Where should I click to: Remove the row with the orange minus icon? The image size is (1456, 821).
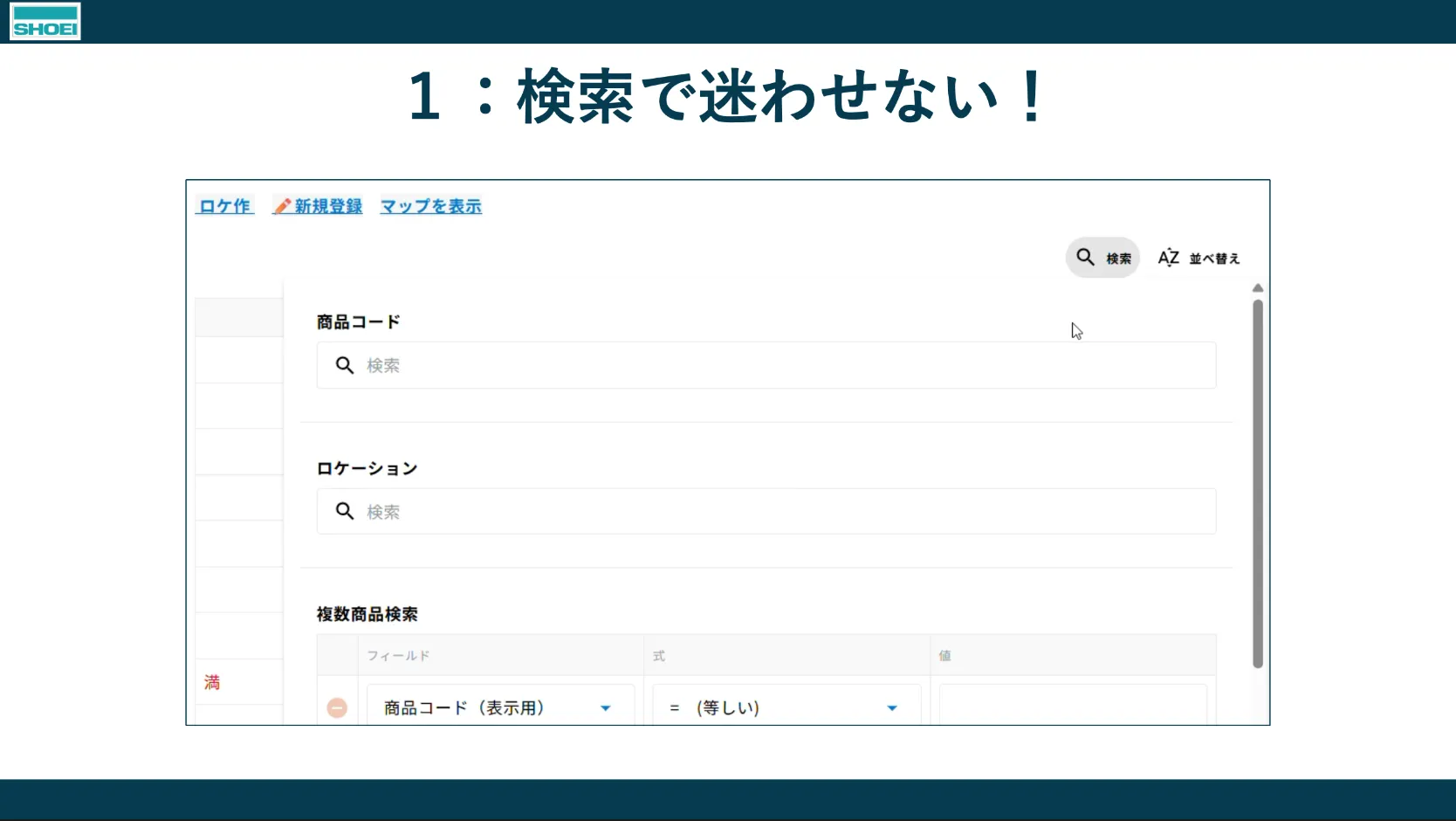click(337, 707)
